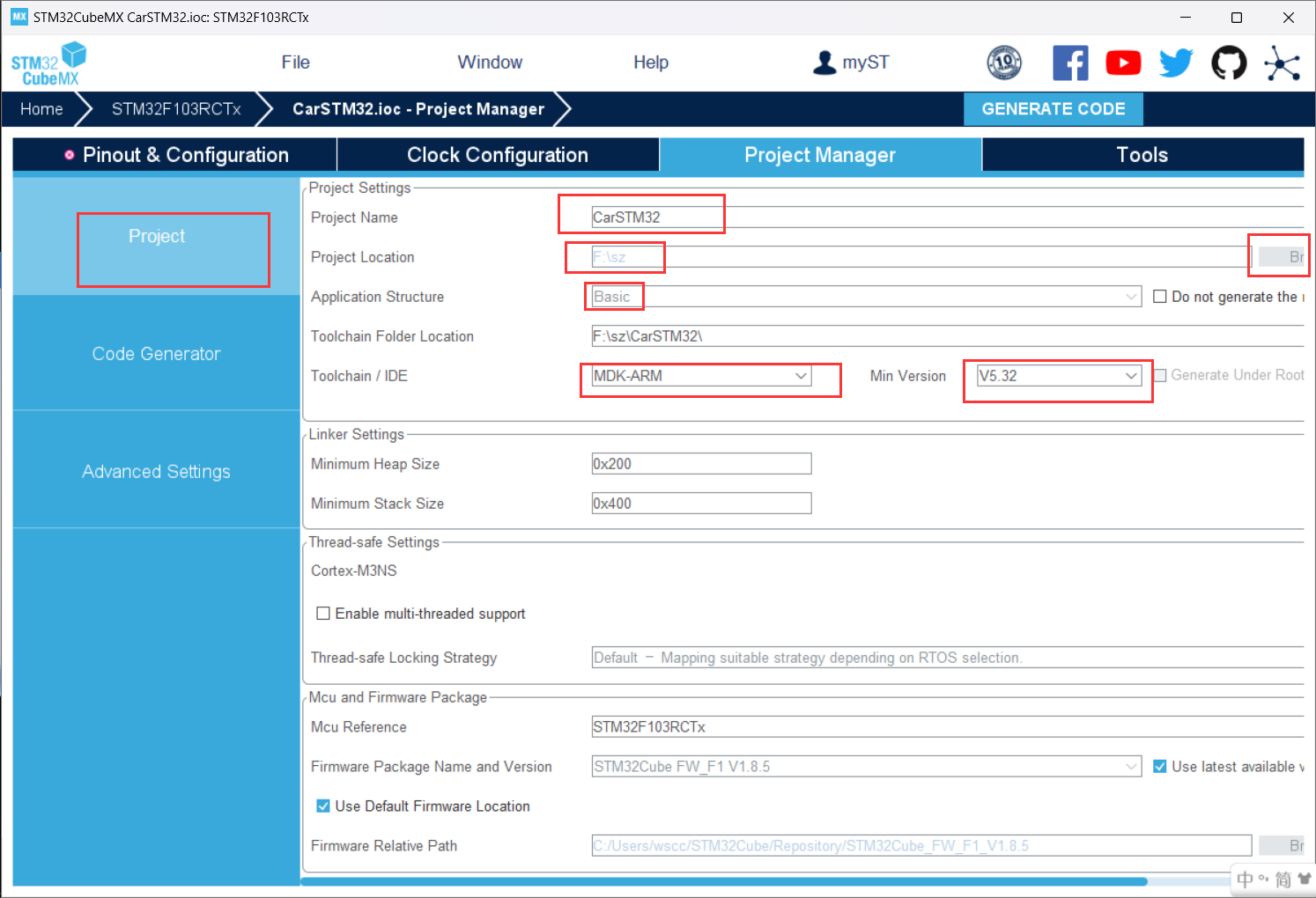Viewport: 1316px width, 898px height.
Task: Open the Application Structure dropdown
Action: 867,297
